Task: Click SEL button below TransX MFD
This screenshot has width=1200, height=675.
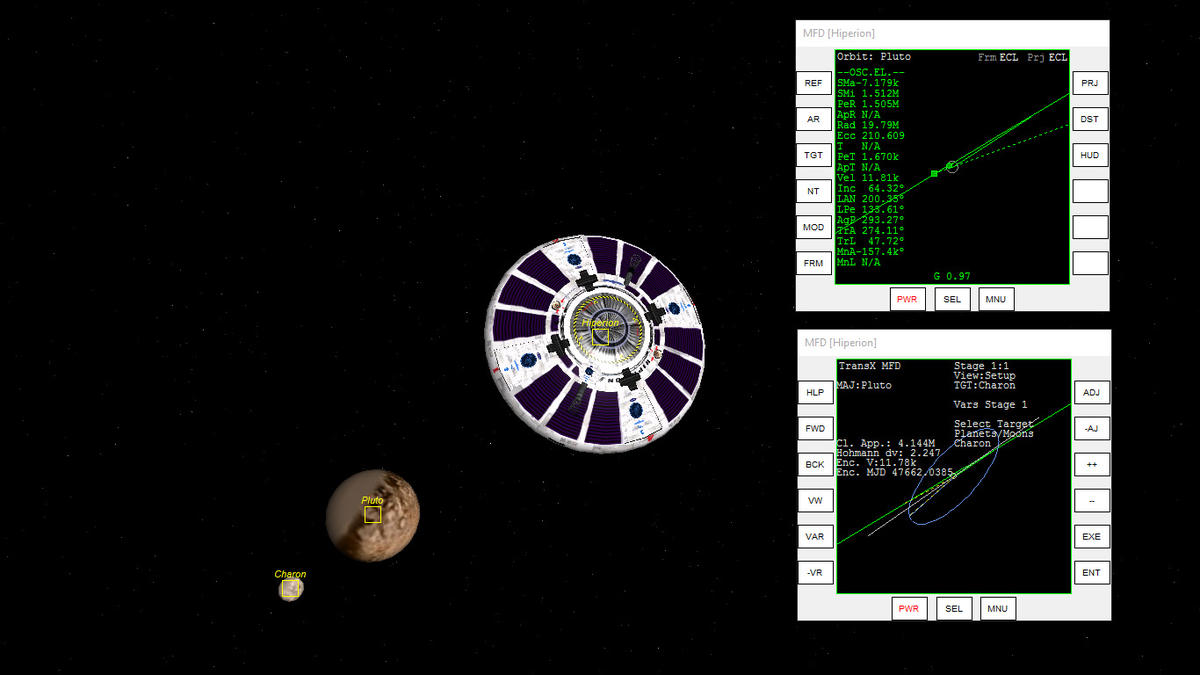Action: pyautogui.click(x=954, y=609)
